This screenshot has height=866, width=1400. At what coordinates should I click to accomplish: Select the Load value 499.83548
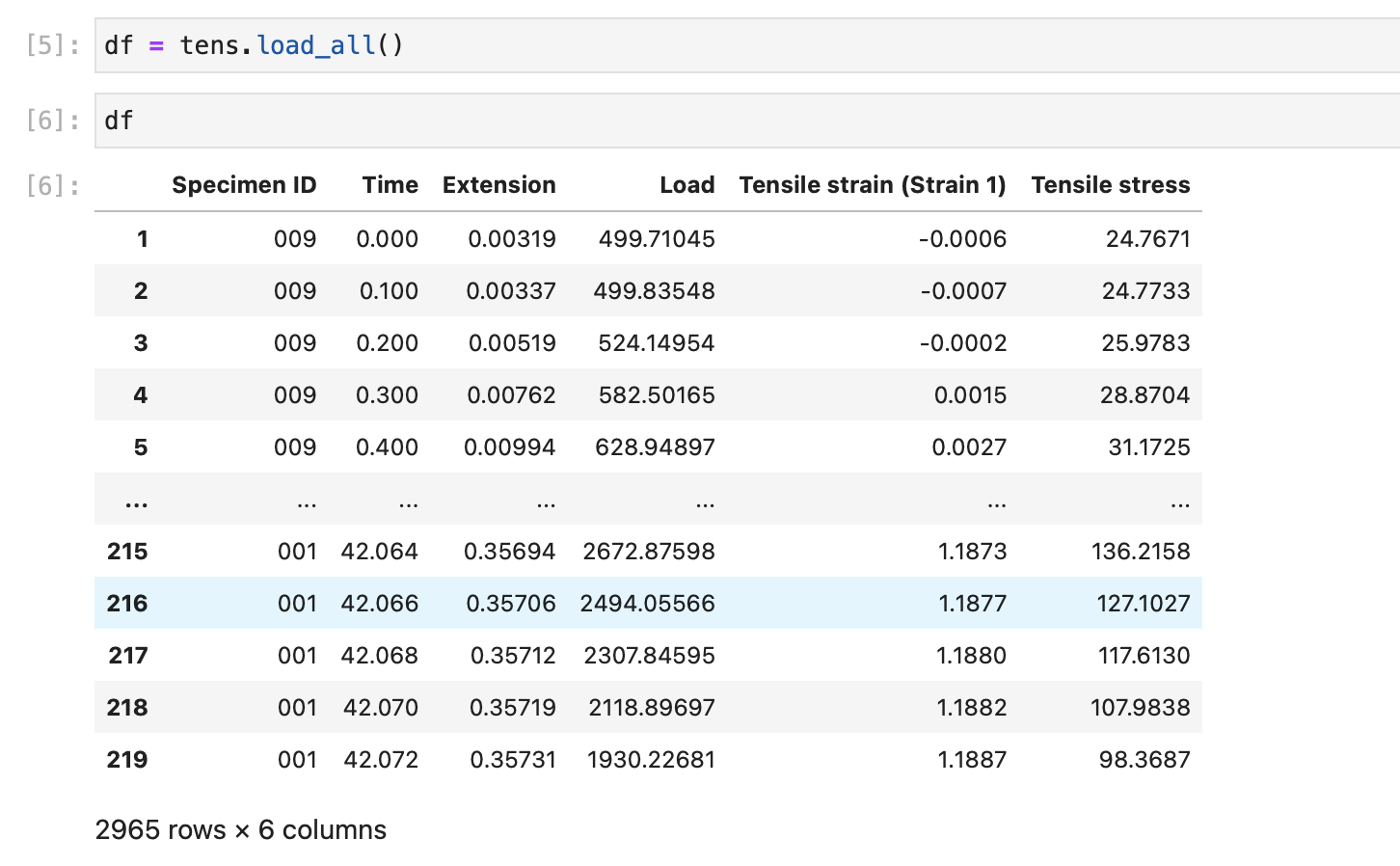(654, 291)
